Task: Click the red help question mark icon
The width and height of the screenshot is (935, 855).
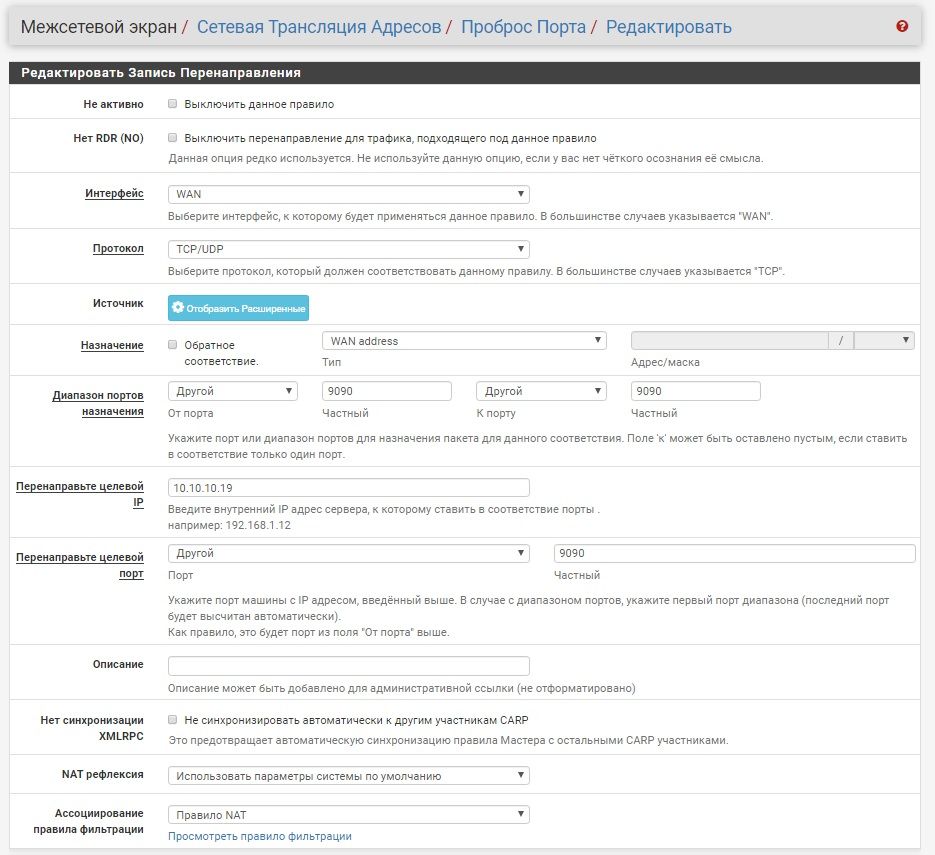Action: point(902,27)
